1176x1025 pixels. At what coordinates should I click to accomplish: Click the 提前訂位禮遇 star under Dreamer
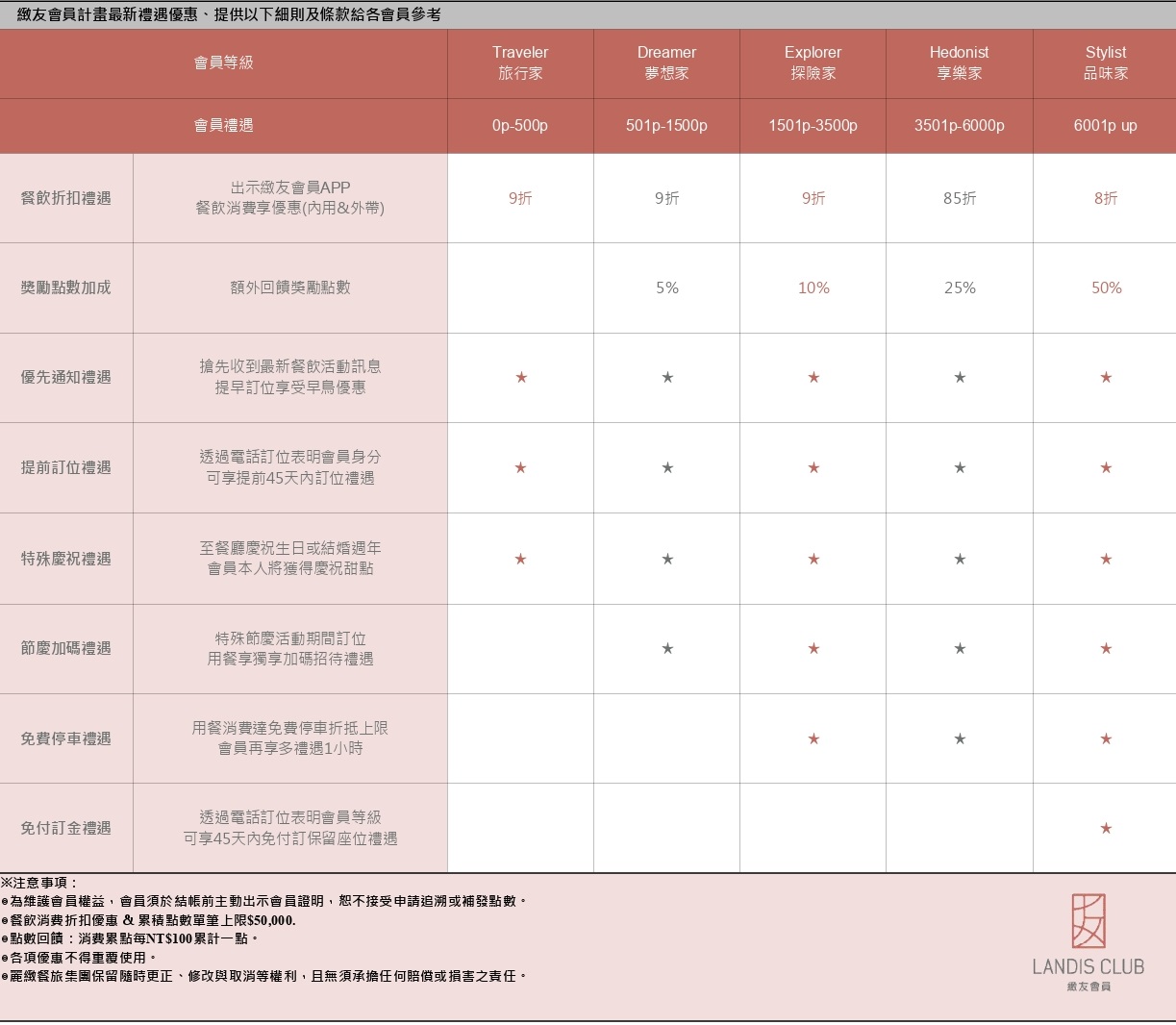666,467
